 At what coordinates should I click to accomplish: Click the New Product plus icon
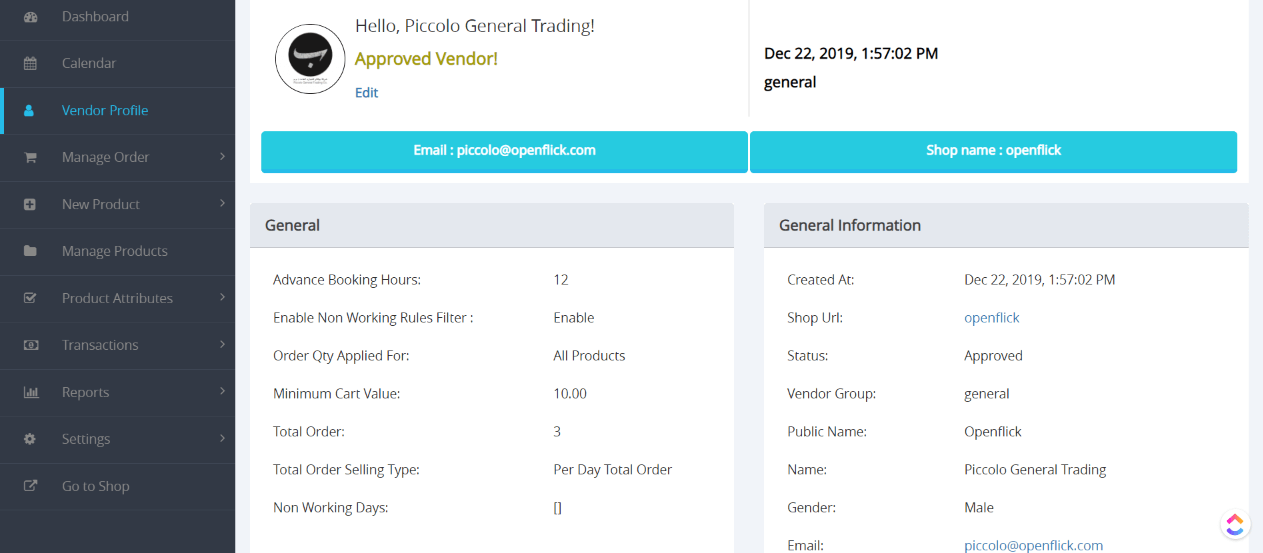[30, 204]
